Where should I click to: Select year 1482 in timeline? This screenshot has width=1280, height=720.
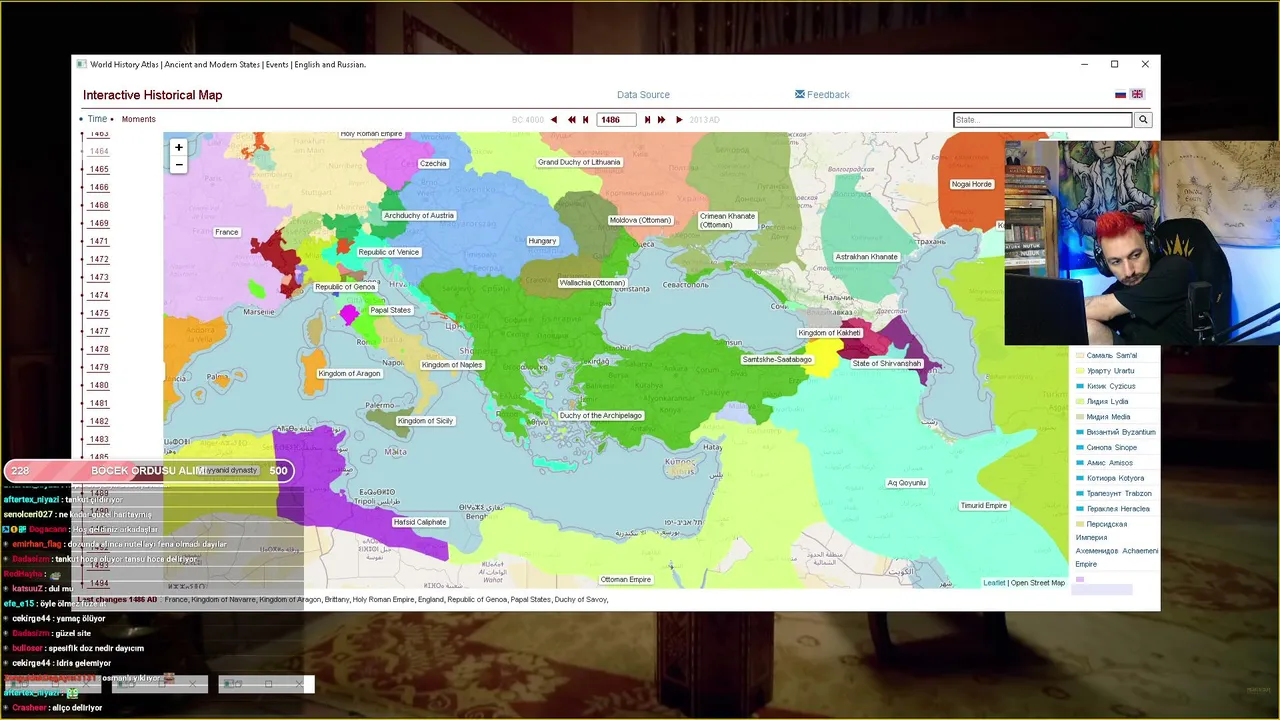point(99,422)
